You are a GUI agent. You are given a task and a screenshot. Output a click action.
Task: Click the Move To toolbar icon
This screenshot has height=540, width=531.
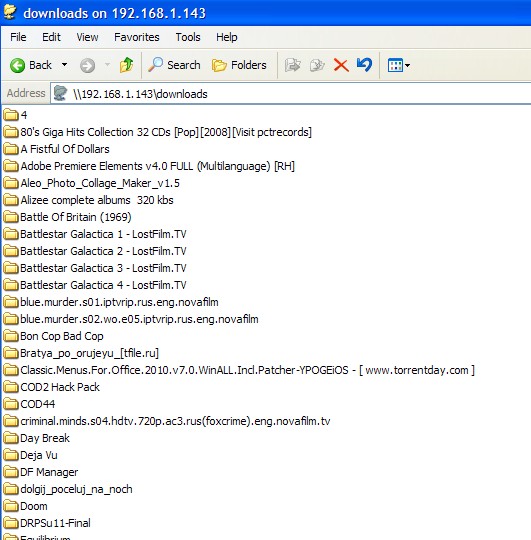(x=293, y=65)
